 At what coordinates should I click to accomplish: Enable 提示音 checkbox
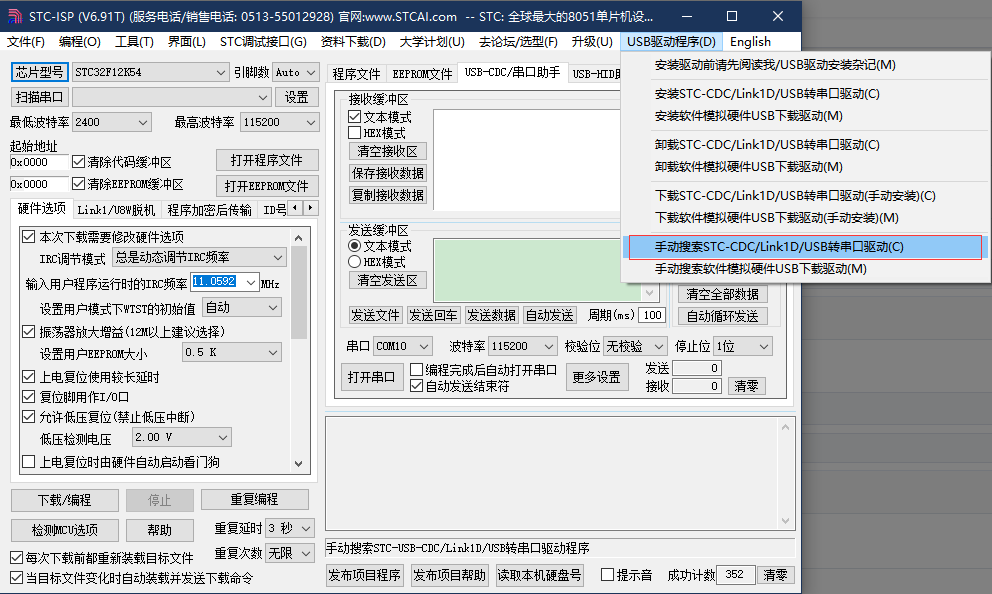tap(607, 574)
